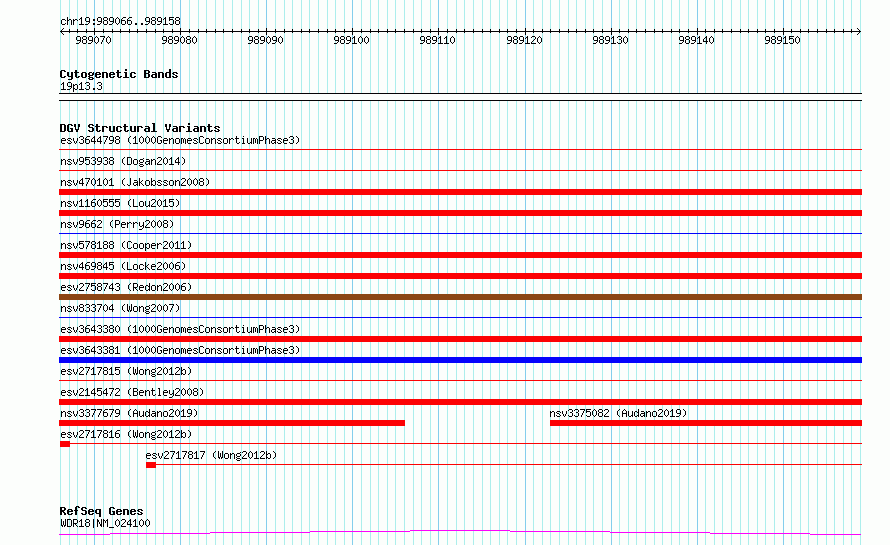The height and width of the screenshot is (545, 890).
Task: Click the brown bar under esv2758743 (Redon2006)
Action: tap(460, 297)
